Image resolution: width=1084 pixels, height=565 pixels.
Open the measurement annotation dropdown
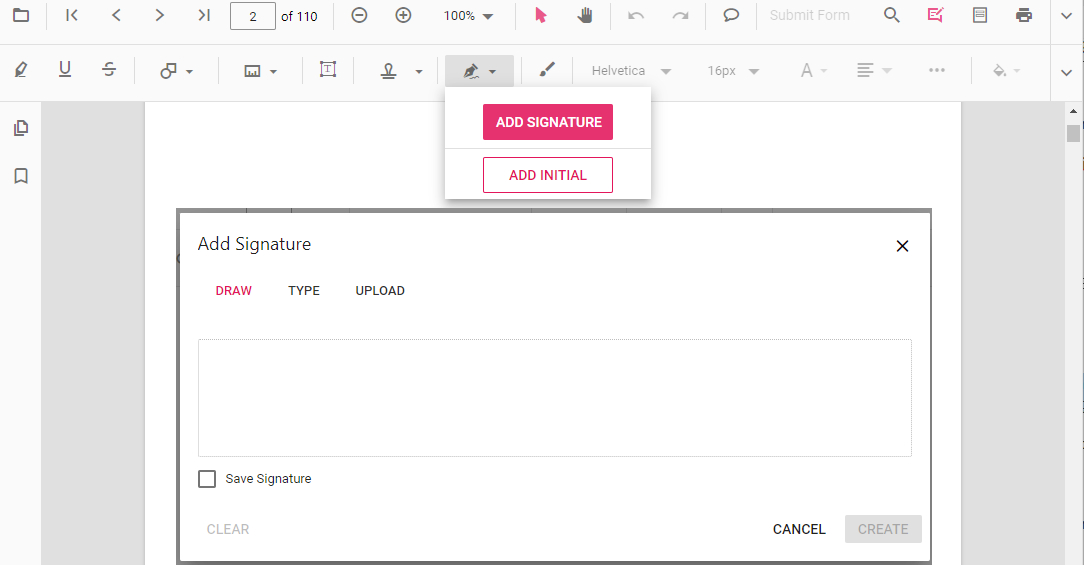point(261,71)
